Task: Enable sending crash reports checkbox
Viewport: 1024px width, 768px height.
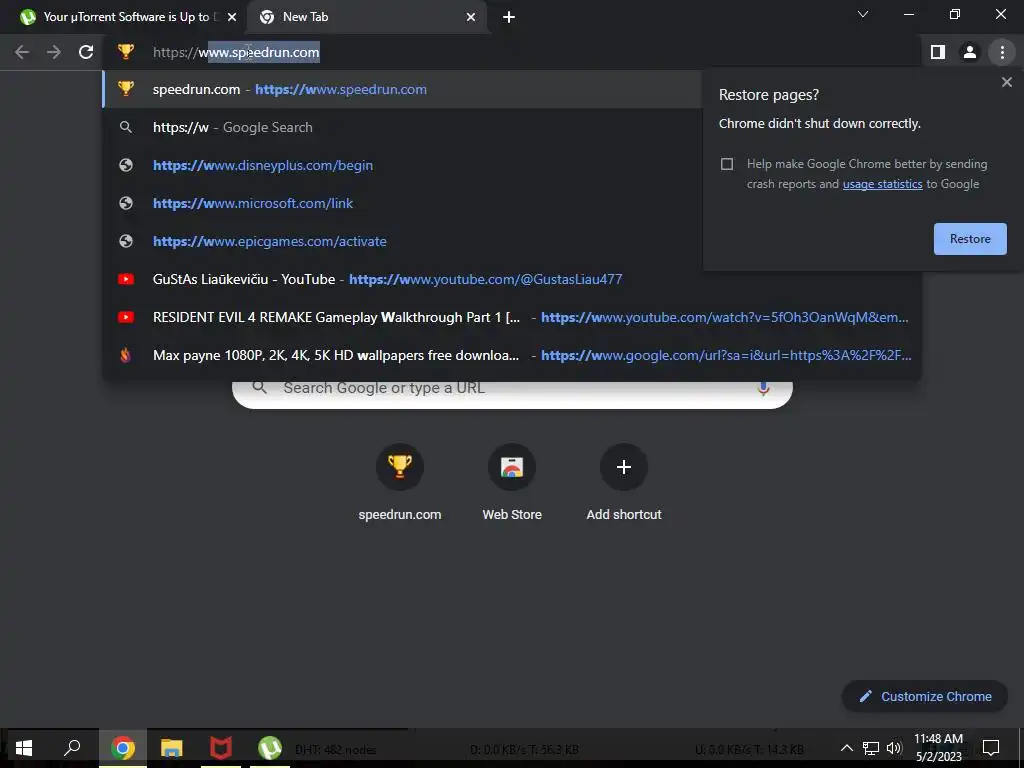Action: pos(727,164)
